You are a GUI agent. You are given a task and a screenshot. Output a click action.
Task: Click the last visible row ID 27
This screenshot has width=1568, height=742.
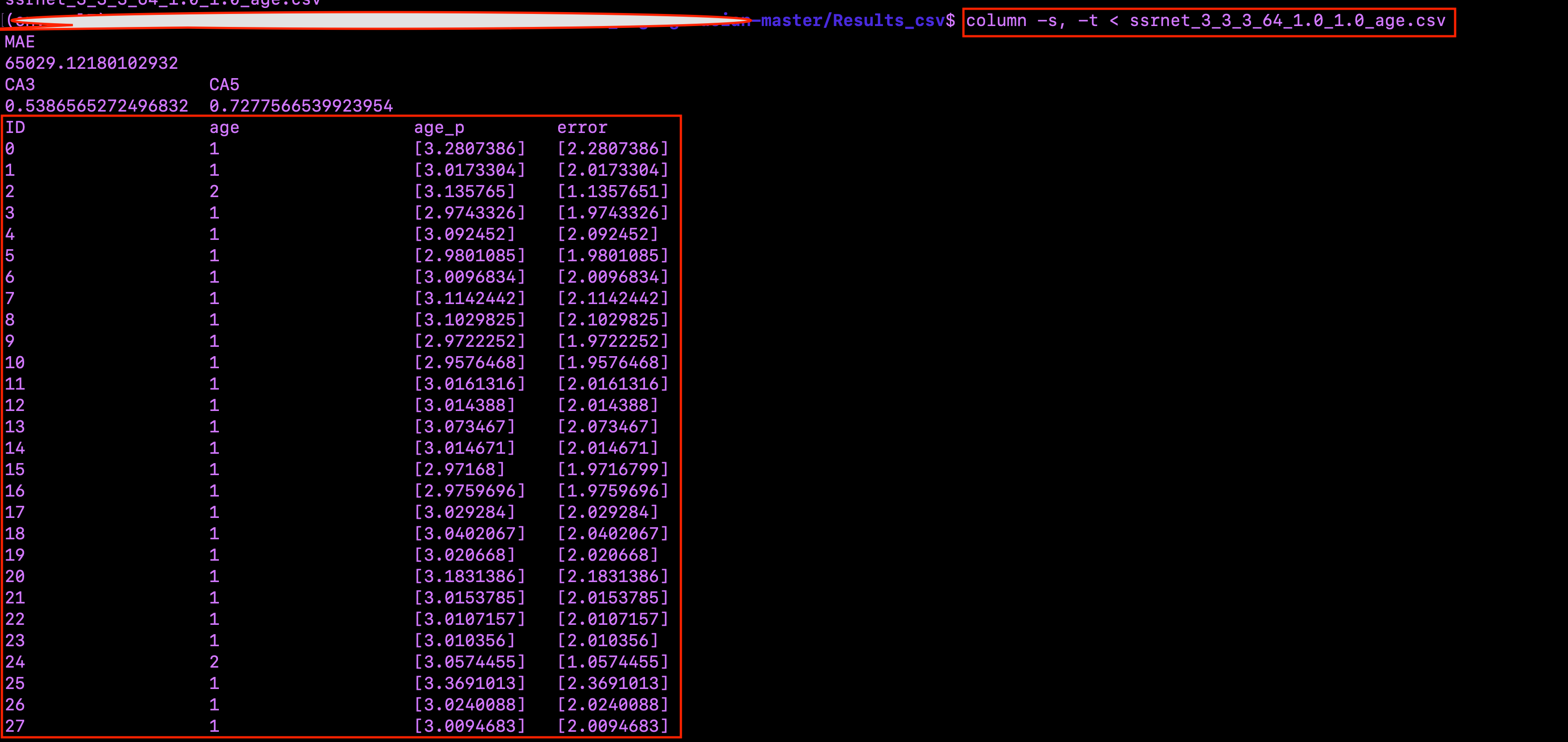14,726
